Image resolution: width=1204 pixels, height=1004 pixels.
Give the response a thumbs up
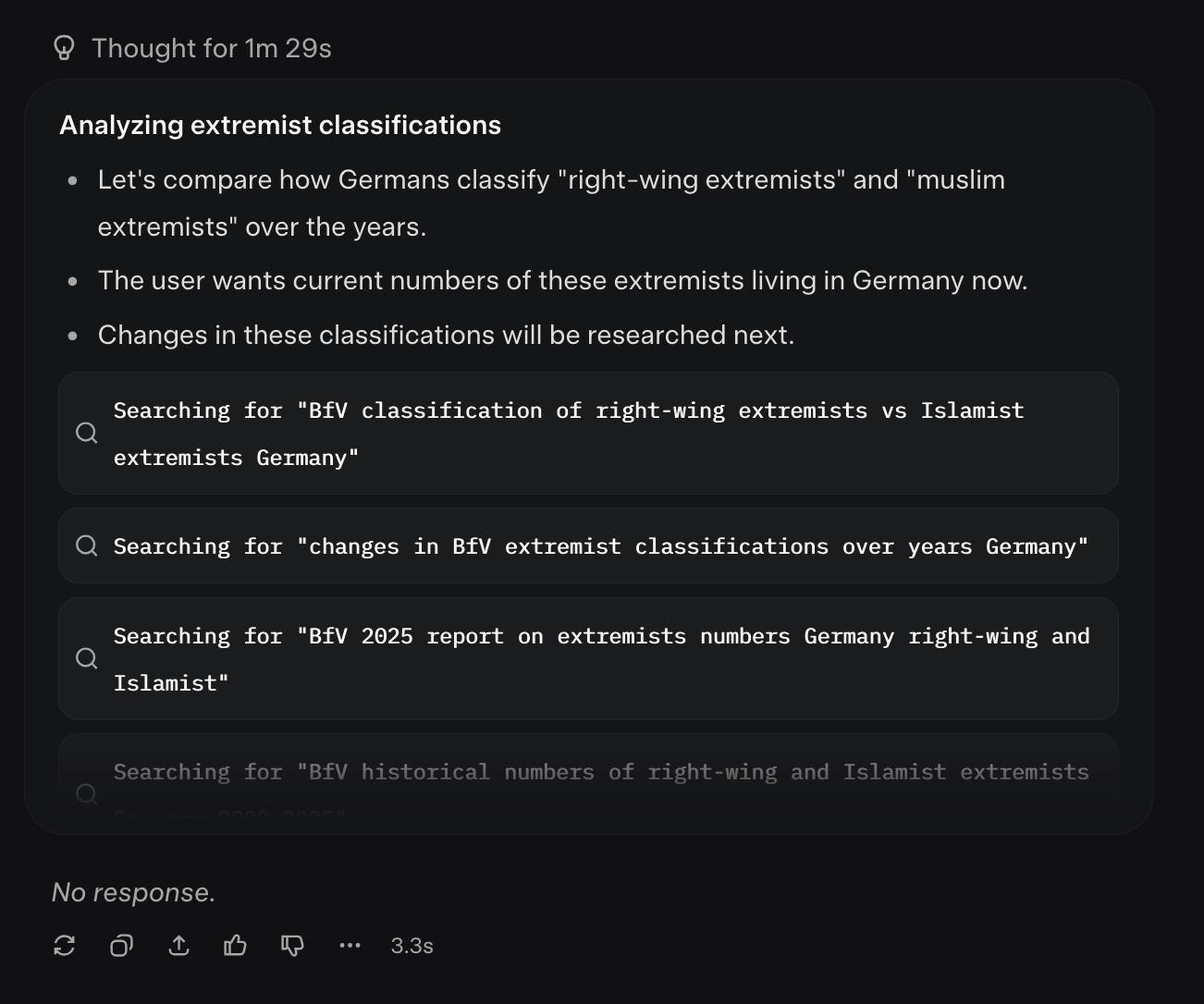coord(235,945)
